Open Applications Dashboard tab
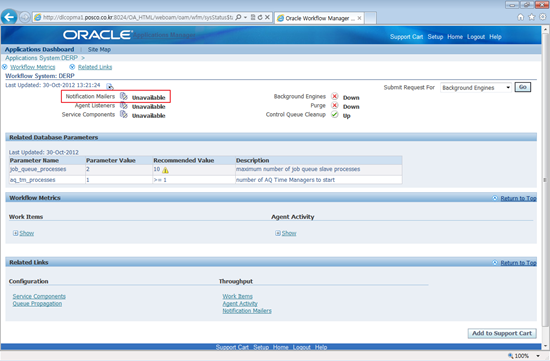This screenshot has height=361, width=550. (x=39, y=49)
